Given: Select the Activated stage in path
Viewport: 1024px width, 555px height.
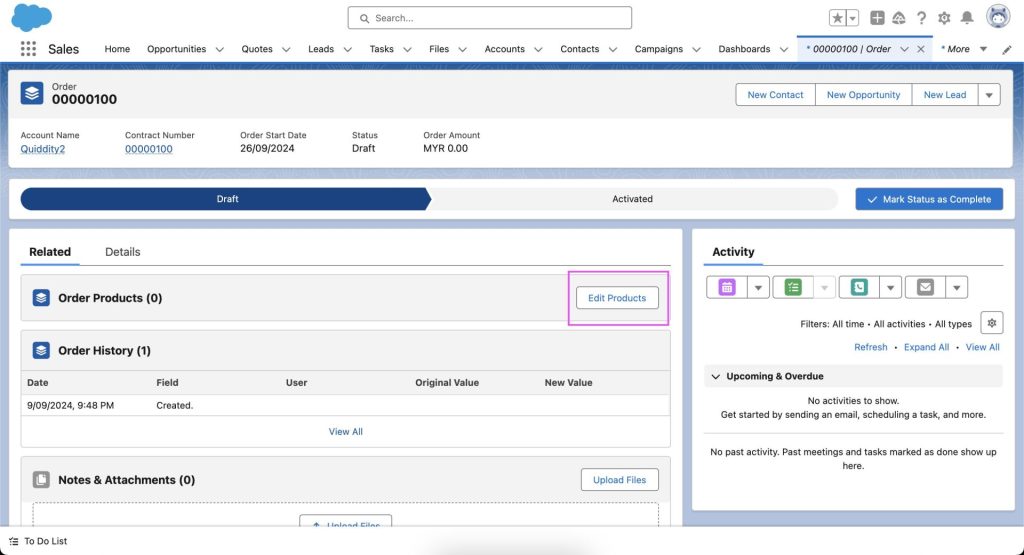Looking at the screenshot, I should click(632, 199).
